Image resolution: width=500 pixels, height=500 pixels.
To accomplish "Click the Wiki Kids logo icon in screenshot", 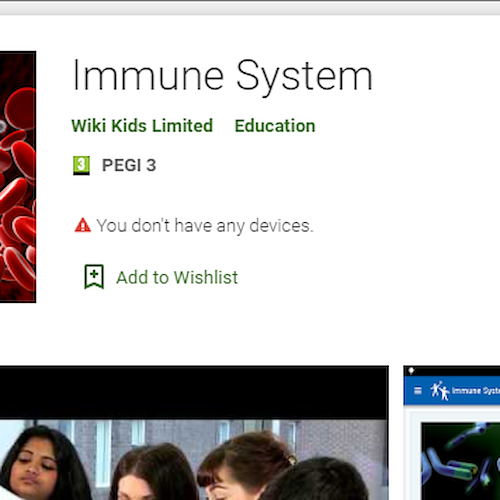I will click(440, 390).
